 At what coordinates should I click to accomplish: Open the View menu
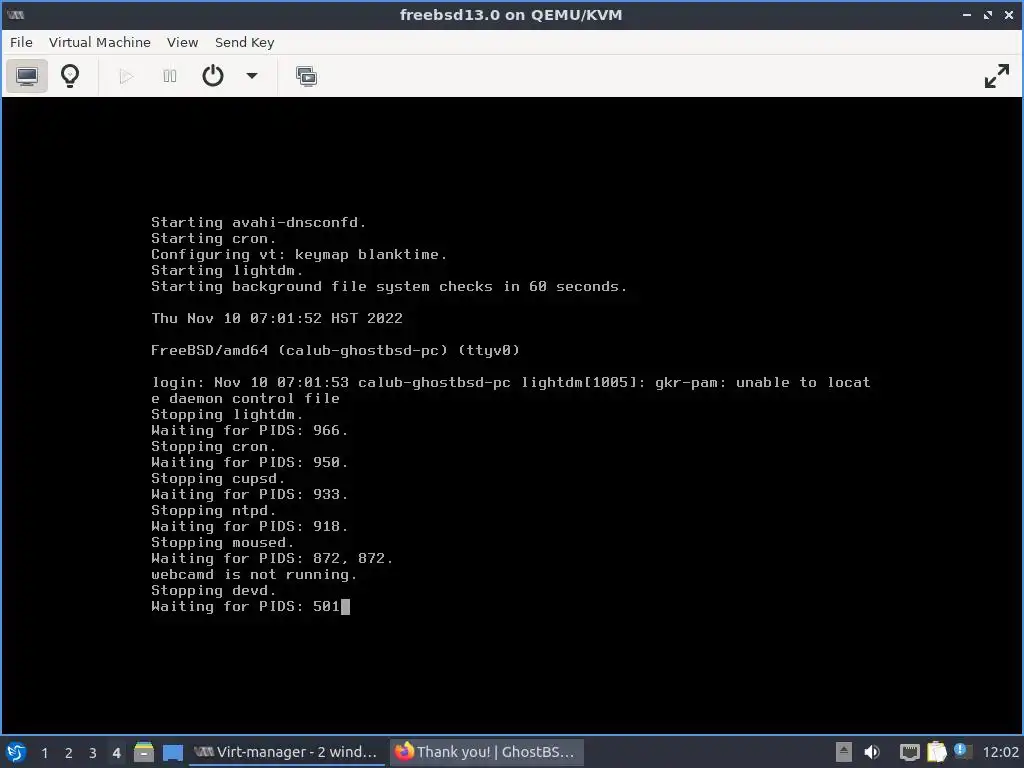(182, 42)
